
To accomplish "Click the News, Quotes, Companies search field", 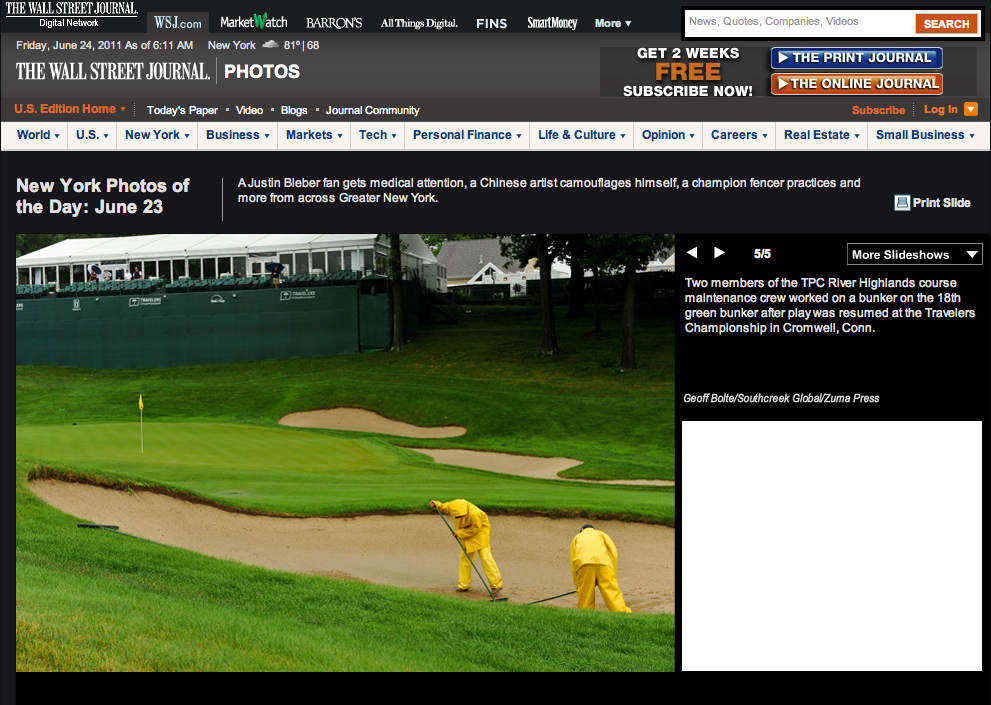I will point(798,22).
